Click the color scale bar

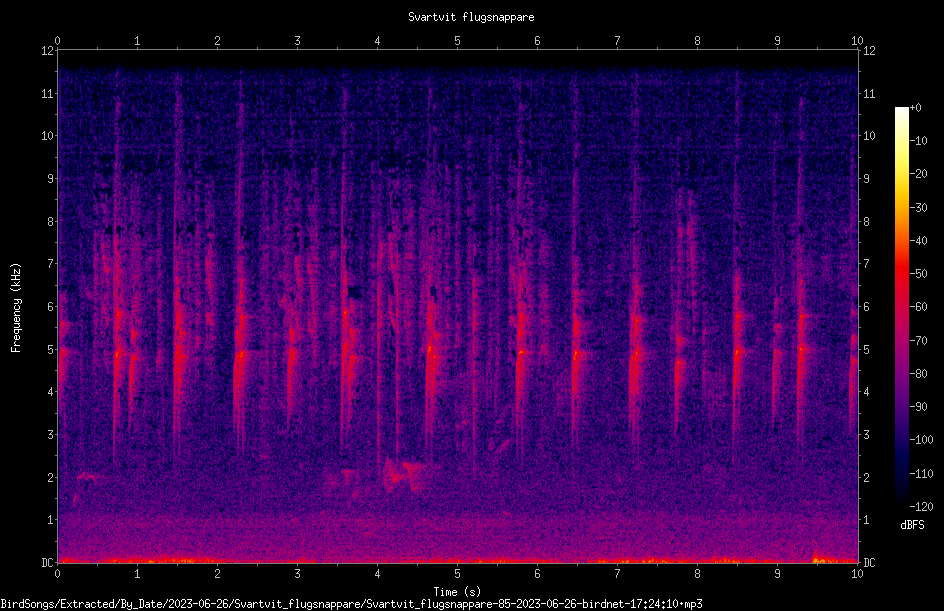901,306
